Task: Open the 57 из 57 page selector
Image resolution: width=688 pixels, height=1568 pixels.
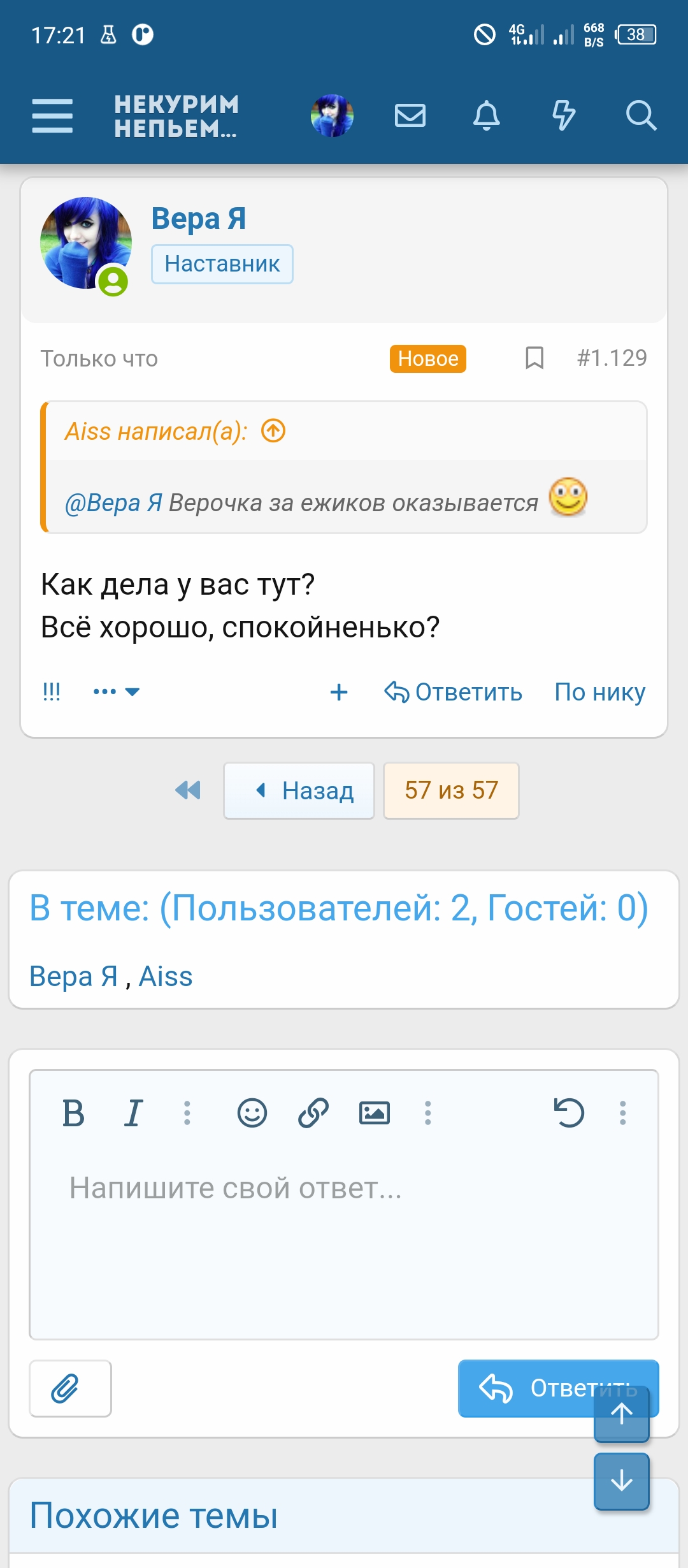Action: coord(451,790)
